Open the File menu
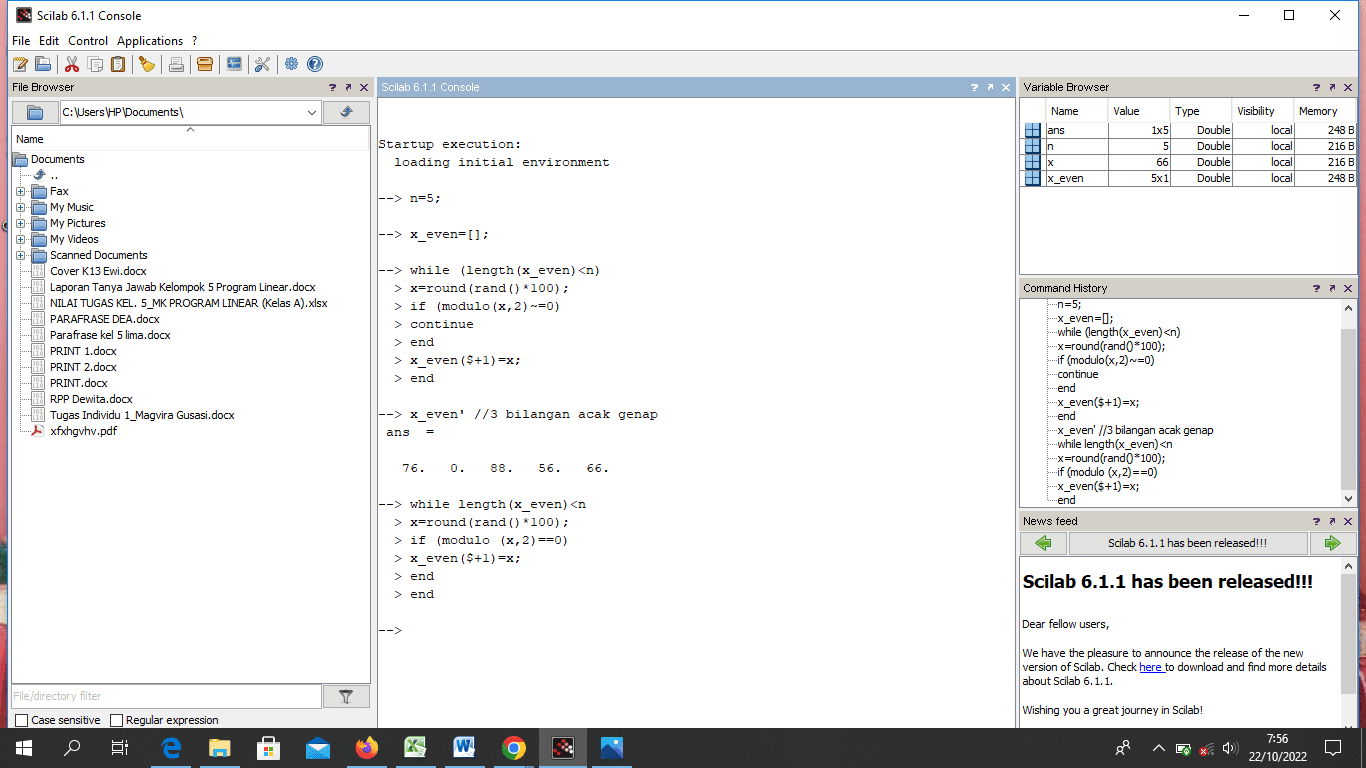The image size is (1366, 768). pyautogui.click(x=21, y=41)
